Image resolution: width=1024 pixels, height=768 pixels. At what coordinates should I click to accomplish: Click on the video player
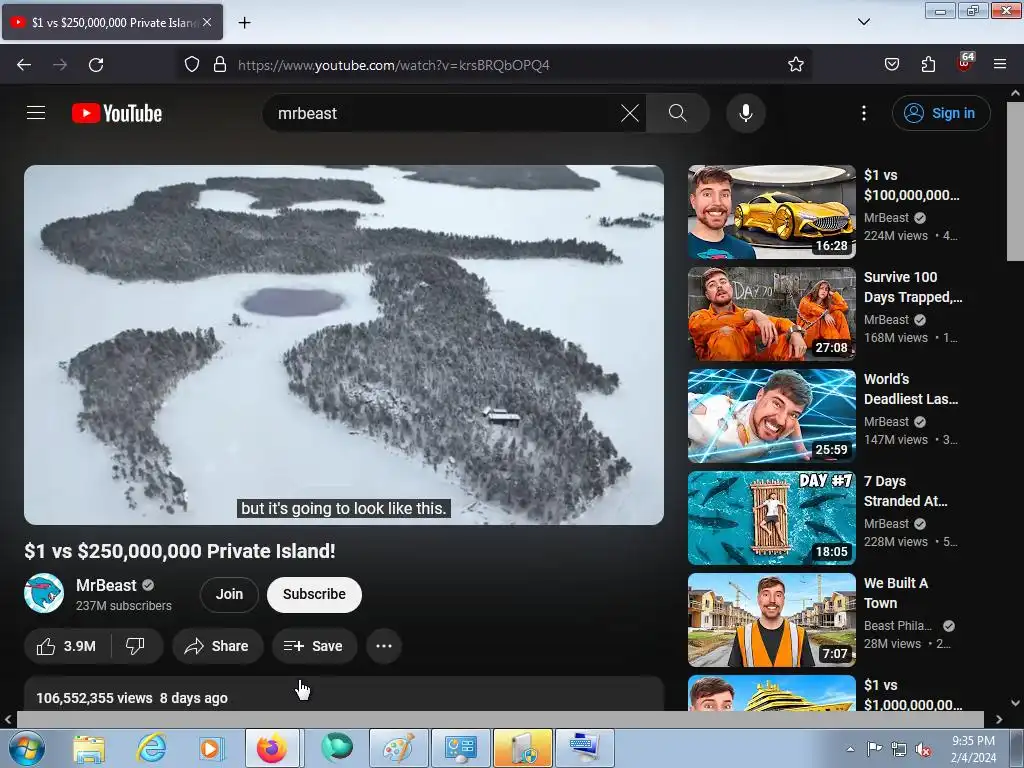pos(344,344)
